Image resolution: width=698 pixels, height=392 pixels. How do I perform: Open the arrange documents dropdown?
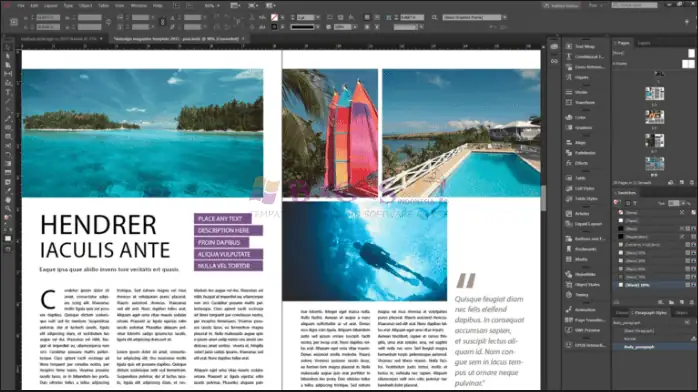point(270,6)
